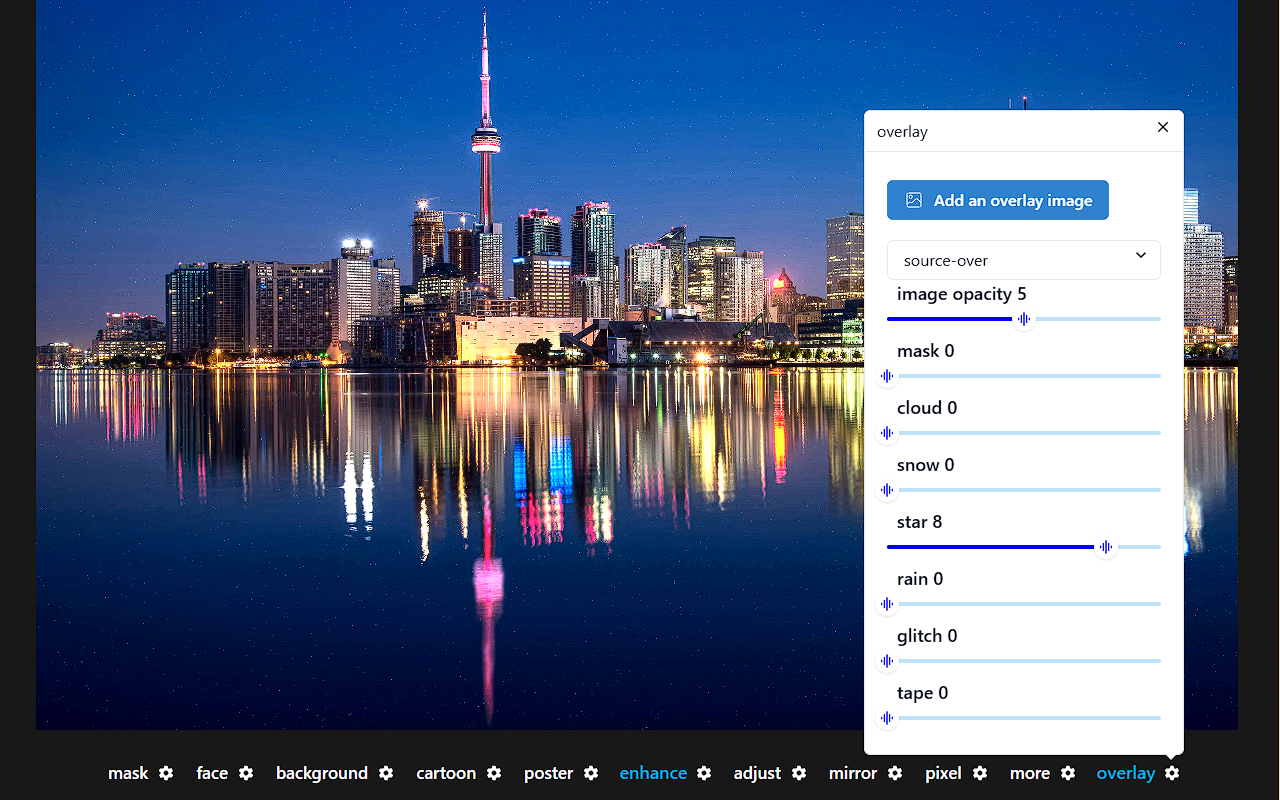1280x800 pixels.
Task: Click the gear icon next to enhance
Action: click(704, 773)
